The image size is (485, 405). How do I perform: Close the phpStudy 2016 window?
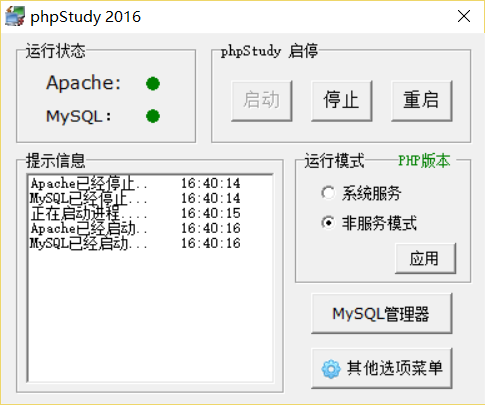pyautogui.click(x=464, y=16)
